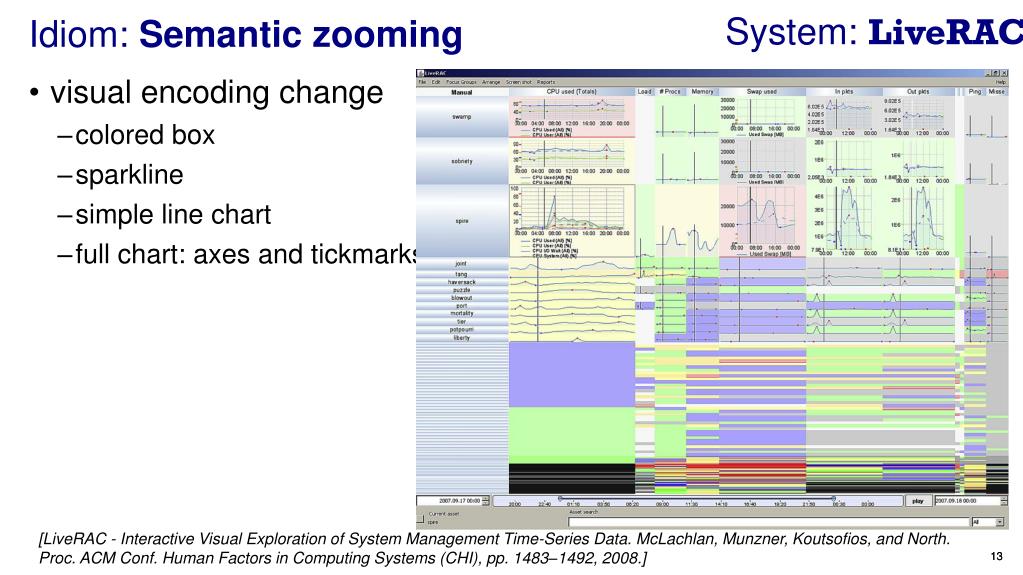Viewport: 1023px width, 575px height.
Task: Click the black CPU colored block
Action: point(572,479)
